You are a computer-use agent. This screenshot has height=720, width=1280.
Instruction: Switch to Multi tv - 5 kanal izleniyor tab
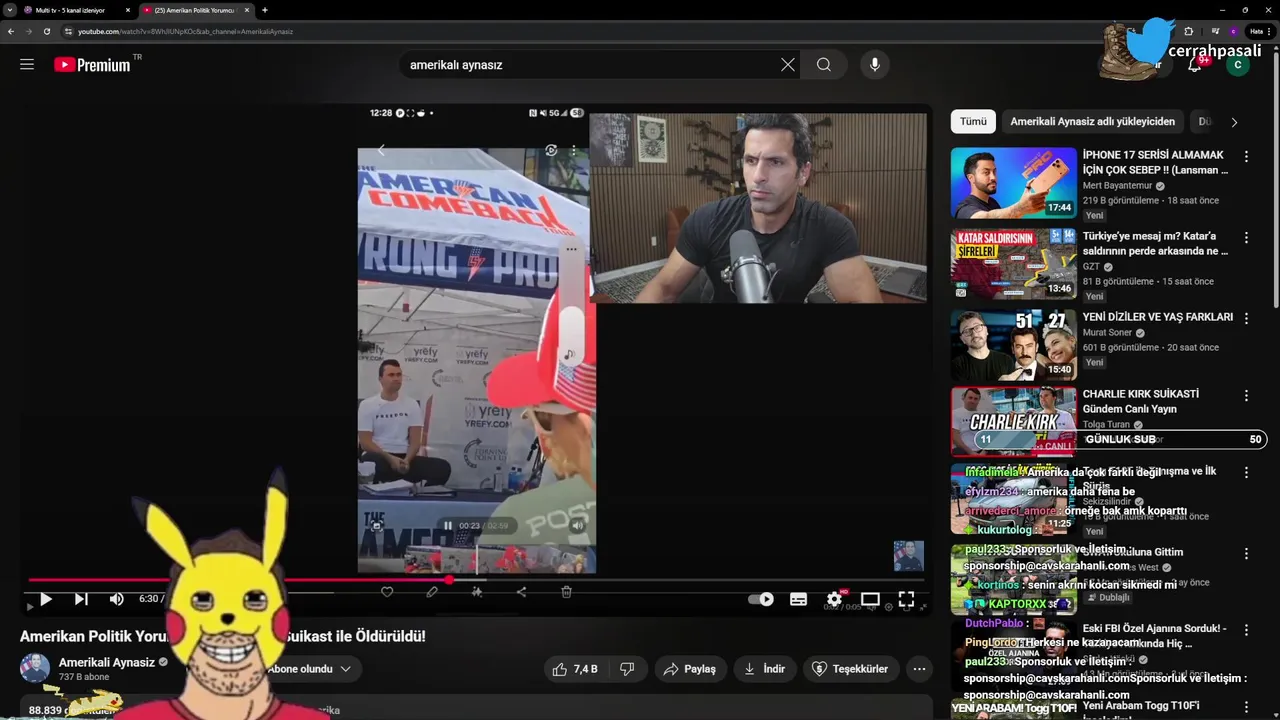(x=70, y=10)
